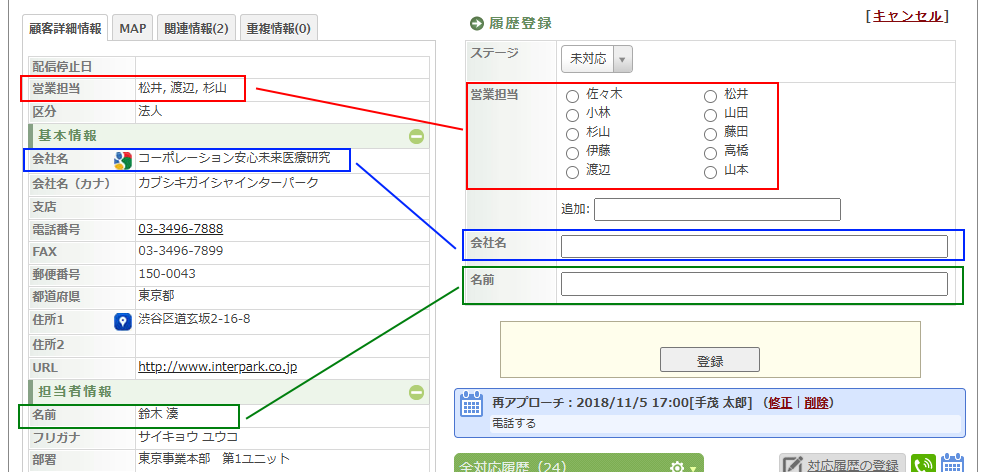
Task: Click the 会社名 input field in 履歴登録
Action: point(753,246)
